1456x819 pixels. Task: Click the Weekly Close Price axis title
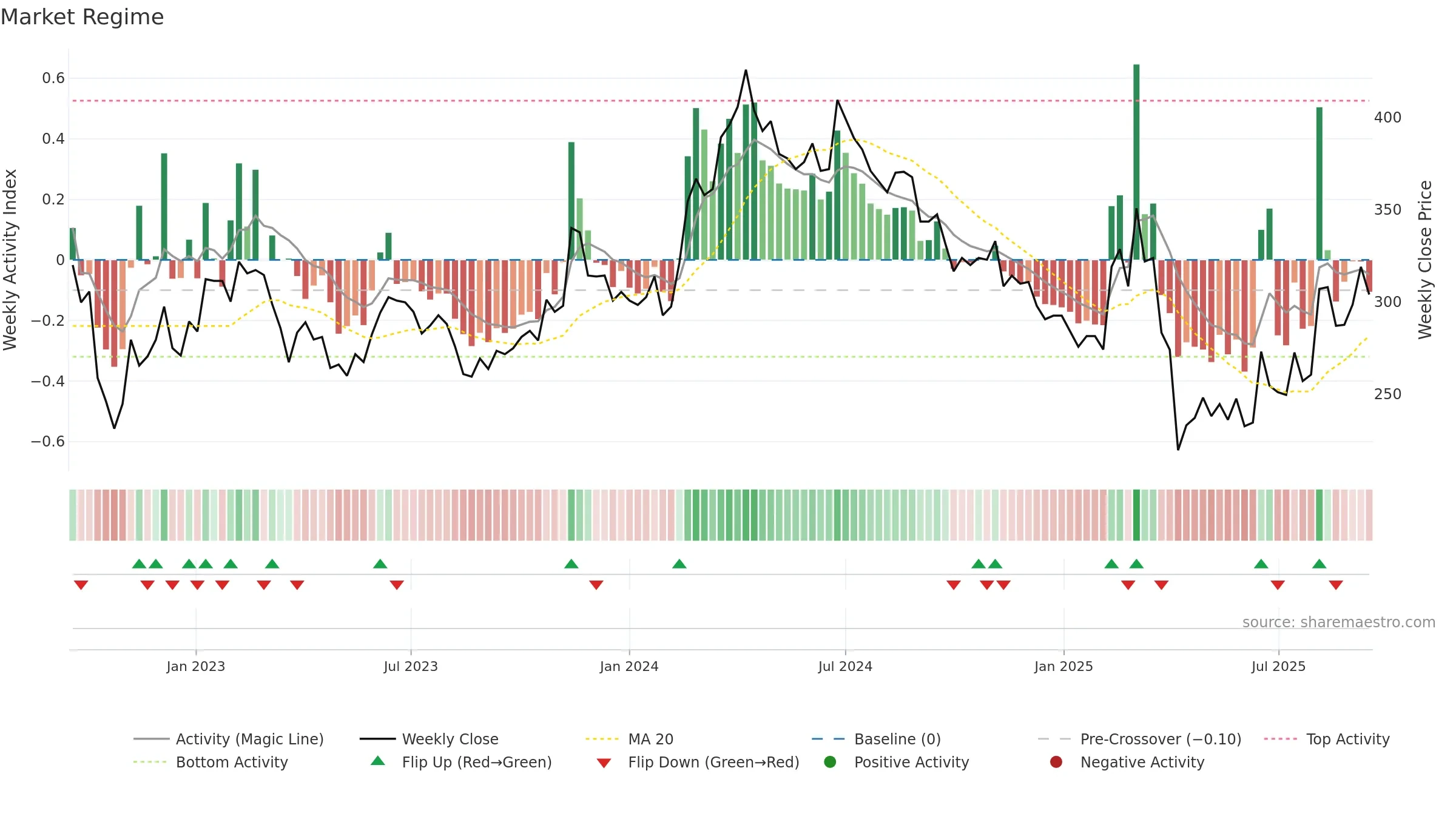click(x=1424, y=260)
